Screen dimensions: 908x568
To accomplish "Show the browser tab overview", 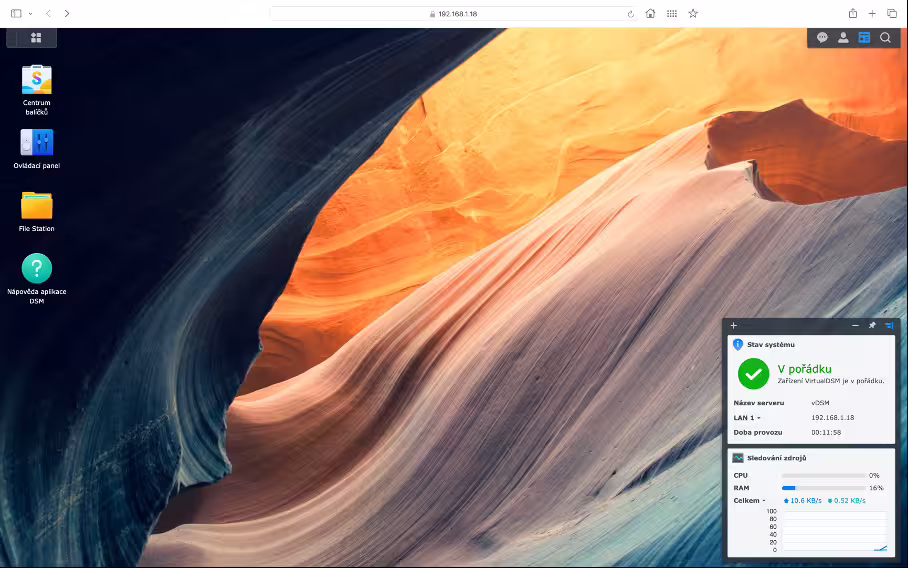I will click(892, 13).
